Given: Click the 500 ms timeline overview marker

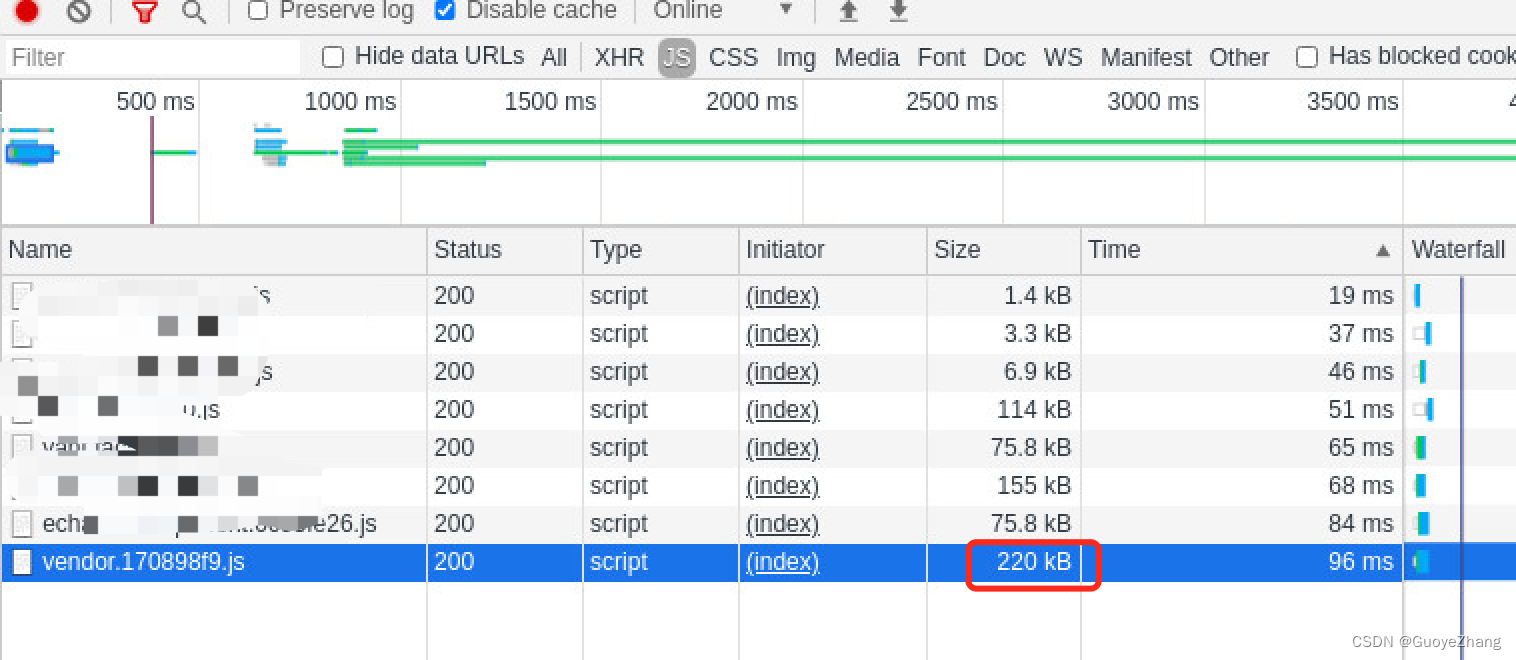Looking at the screenshot, I should pos(155,102).
